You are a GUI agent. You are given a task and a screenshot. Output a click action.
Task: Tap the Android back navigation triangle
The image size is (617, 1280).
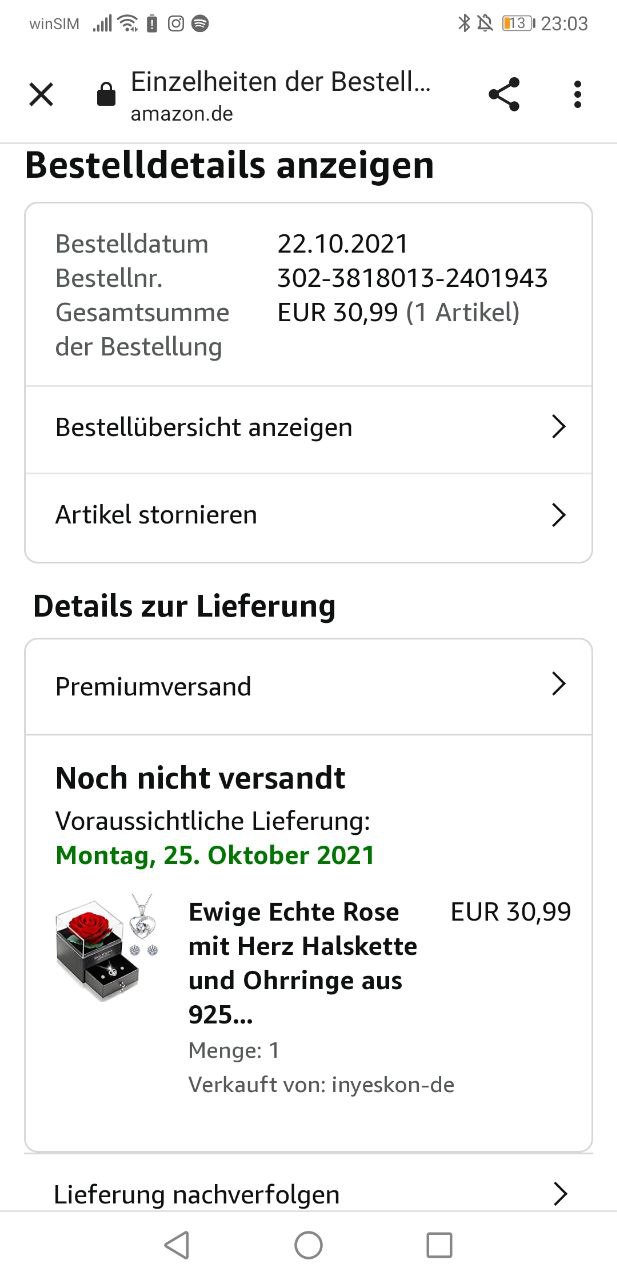177,1245
